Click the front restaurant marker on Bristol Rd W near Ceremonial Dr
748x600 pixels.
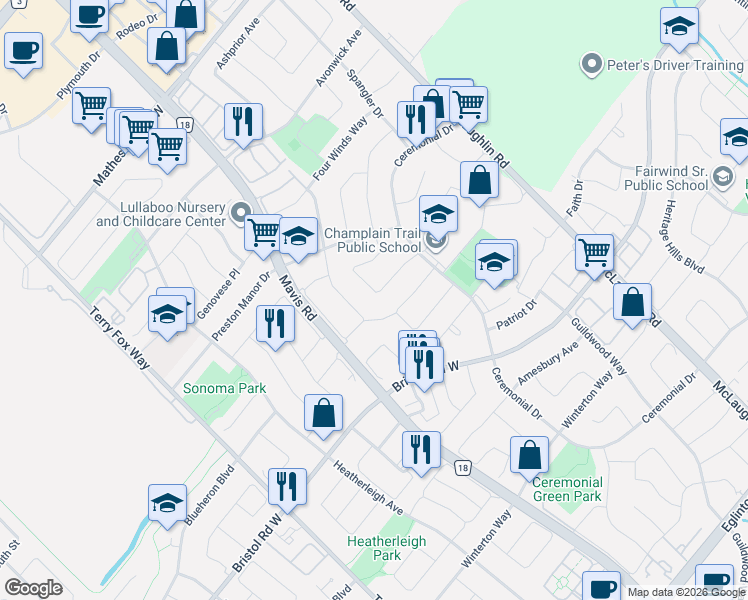pos(425,365)
